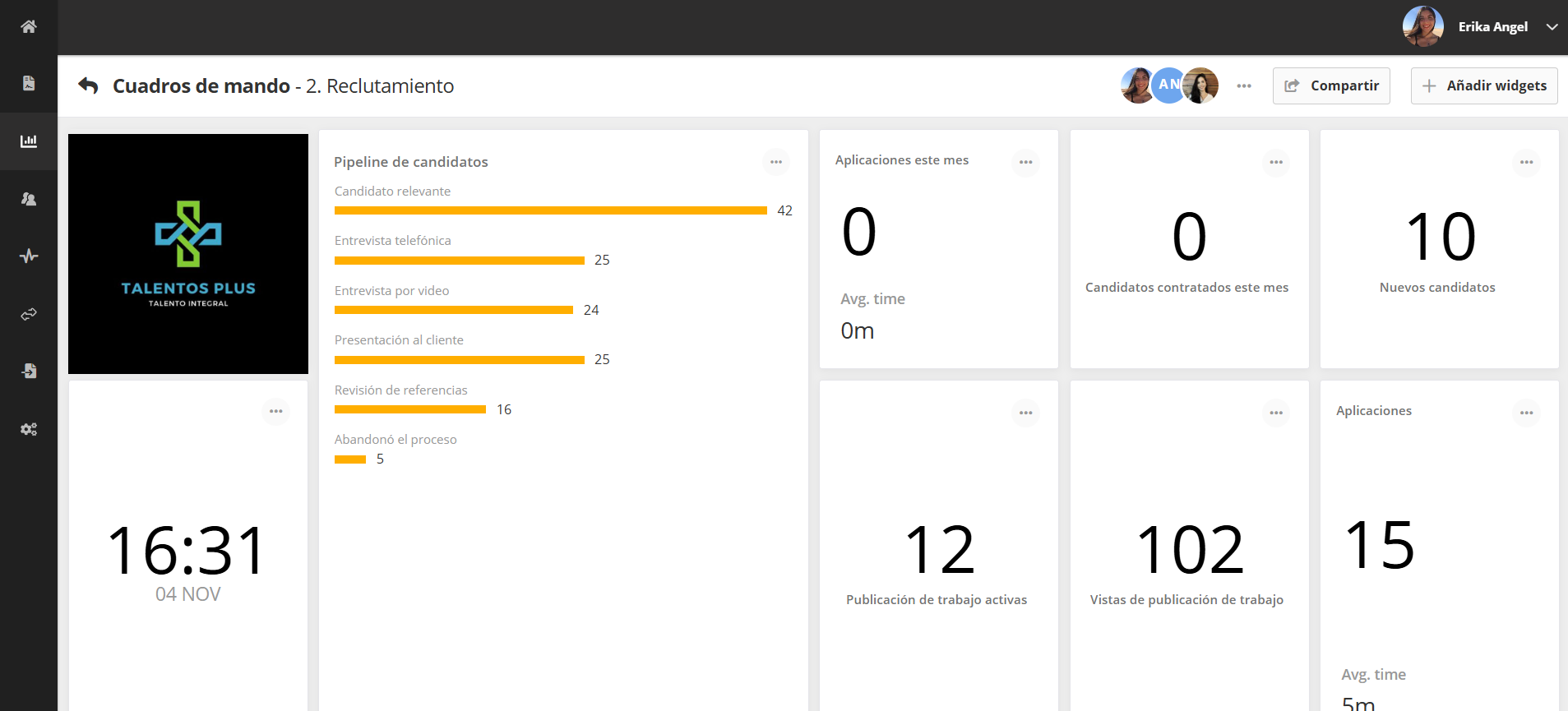Click the Talentos Plus logo image
This screenshot has height=711, width=1568.
click(x=188, y=254)
